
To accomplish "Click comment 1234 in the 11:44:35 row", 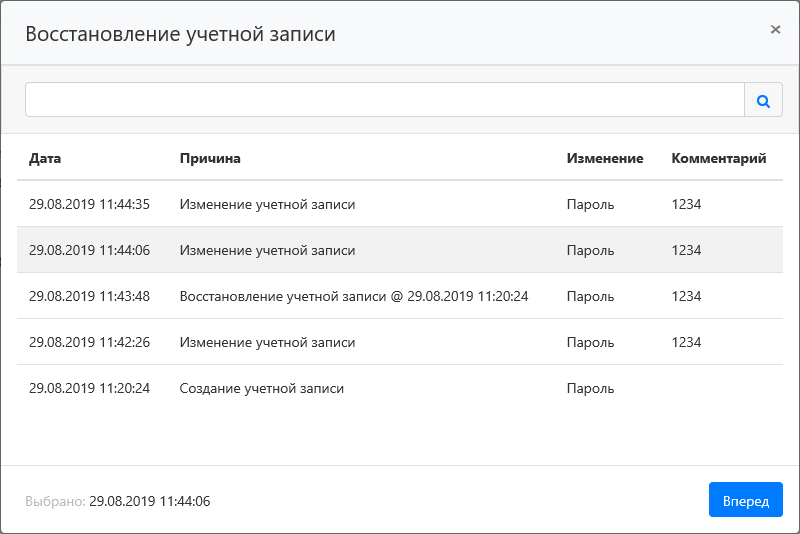I will 686,204.
